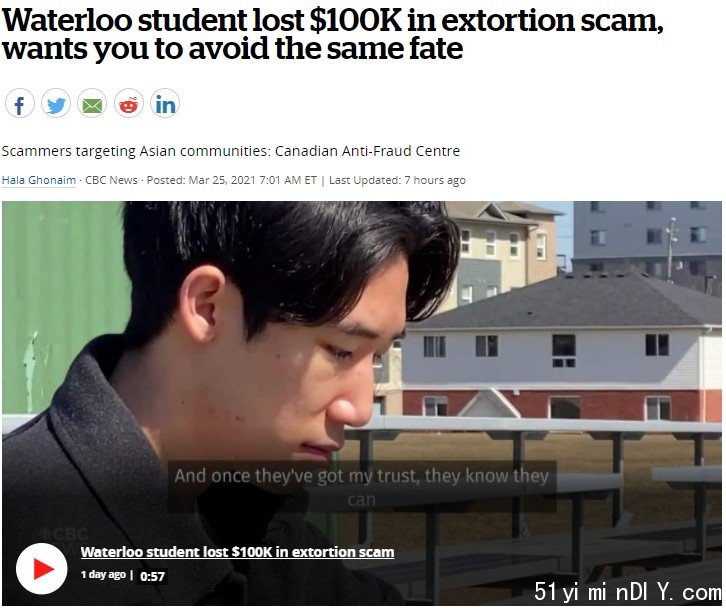Play the extortion scam video
726x608 pixels.
click(42, 568)
